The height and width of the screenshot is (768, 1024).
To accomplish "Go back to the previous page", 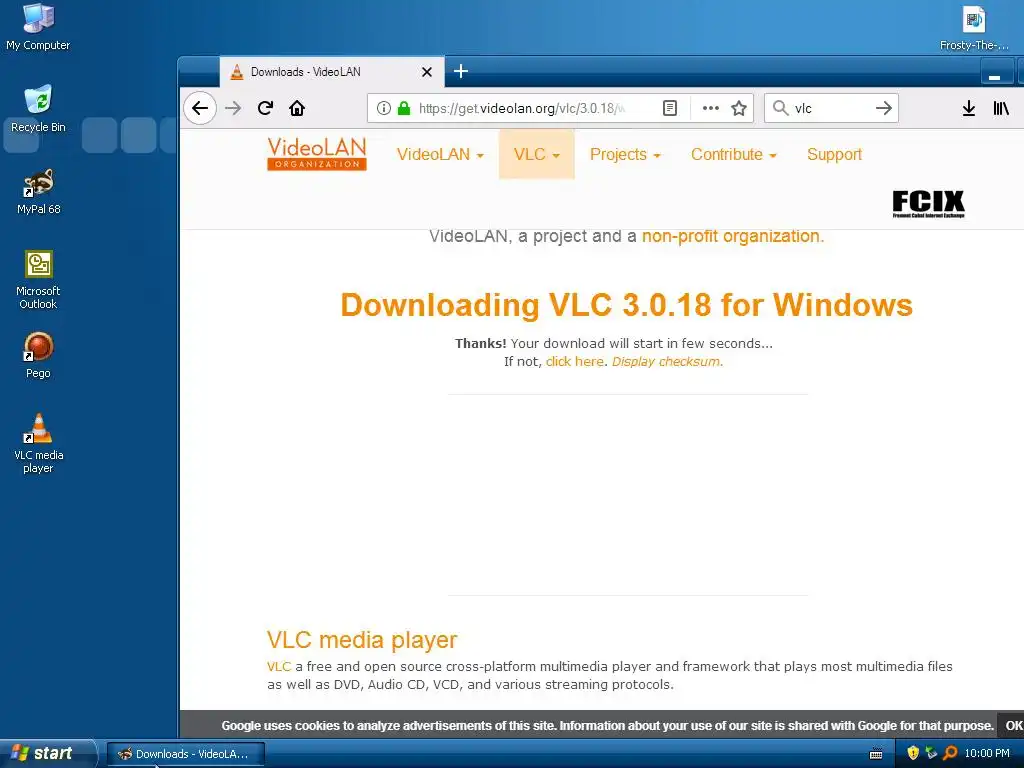I will click(x=200, y=108).
